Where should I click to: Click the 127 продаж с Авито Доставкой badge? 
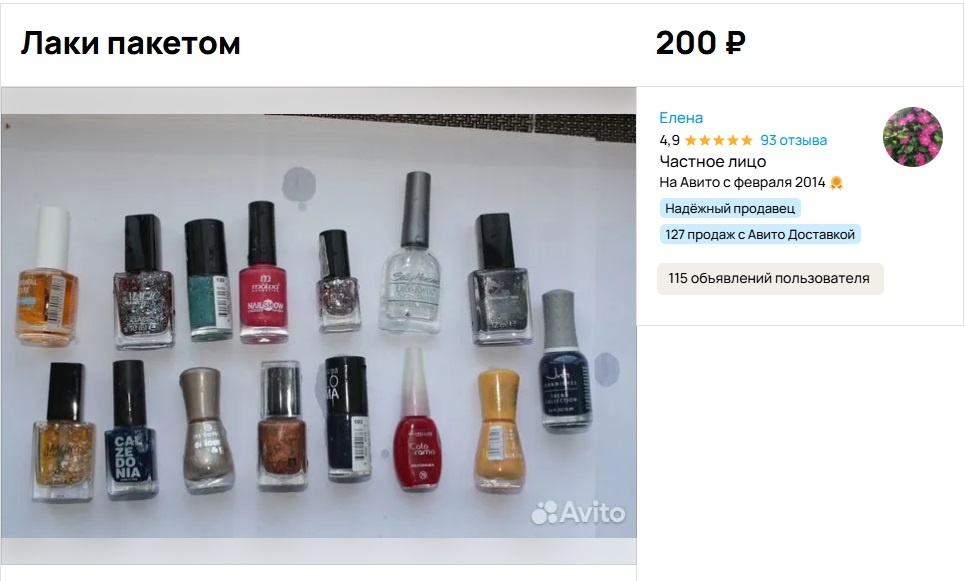pos(760,234)
